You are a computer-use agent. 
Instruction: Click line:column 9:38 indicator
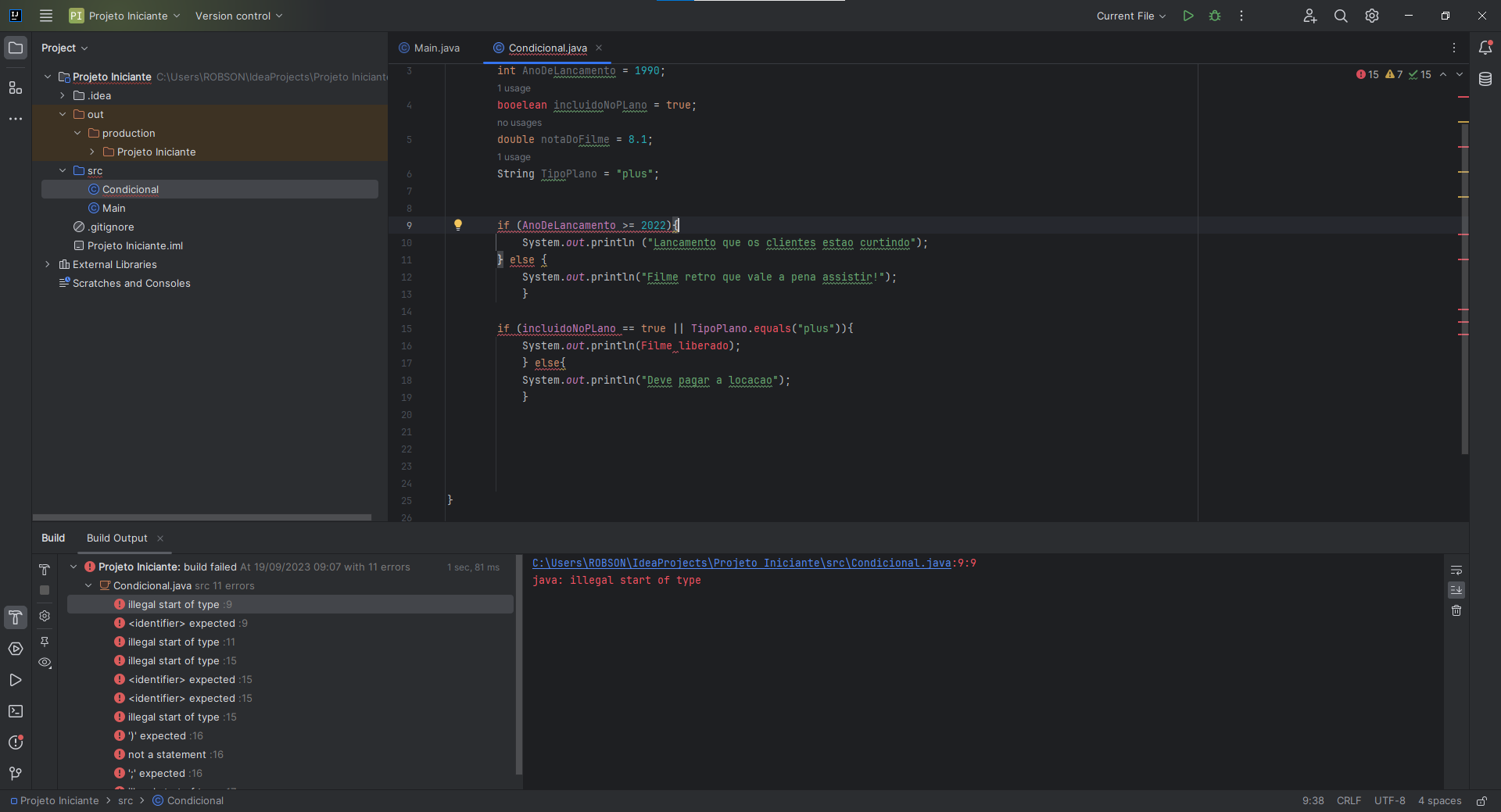tap(1313, 801)
